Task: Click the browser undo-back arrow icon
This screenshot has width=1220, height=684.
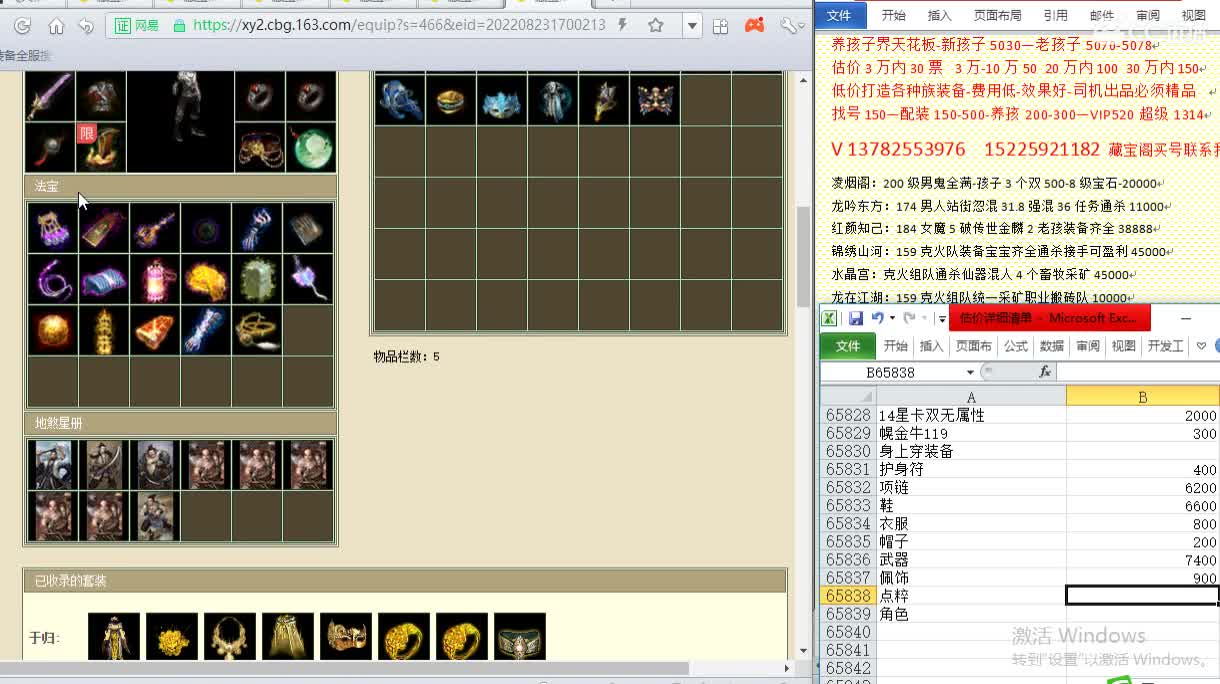Action: coord(86,26)
